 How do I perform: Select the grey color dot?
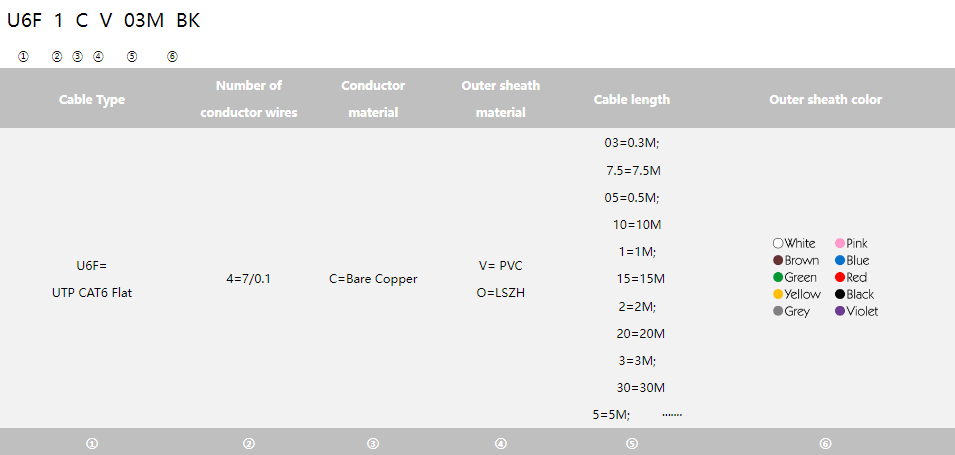(x=778, y=311)
